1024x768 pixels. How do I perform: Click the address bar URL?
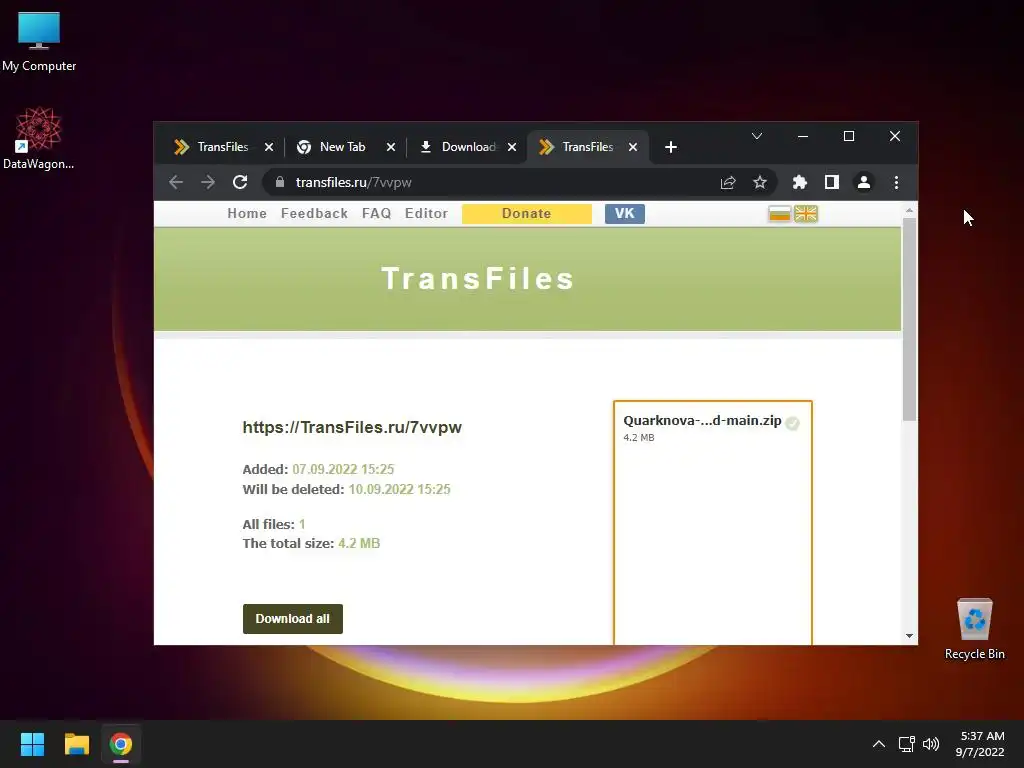click(353, 182)
